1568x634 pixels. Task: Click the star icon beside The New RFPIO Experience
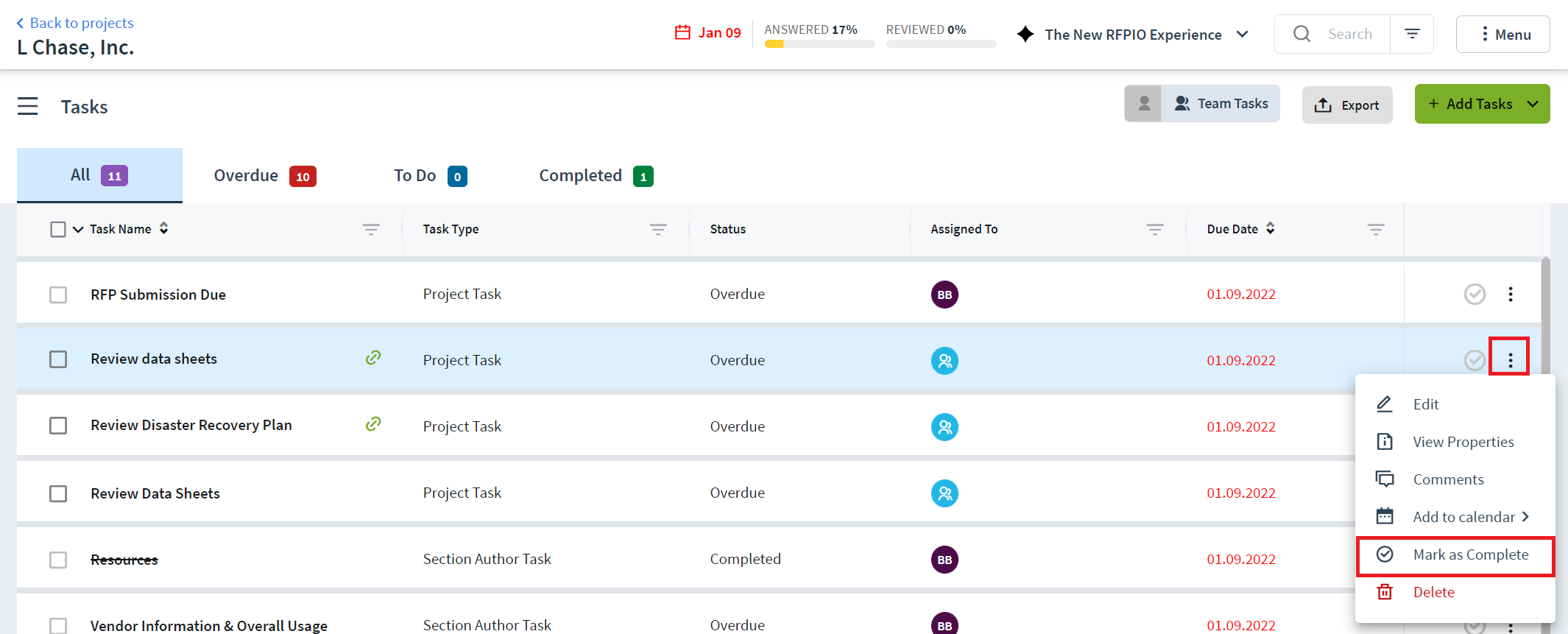click(1025, 34)
